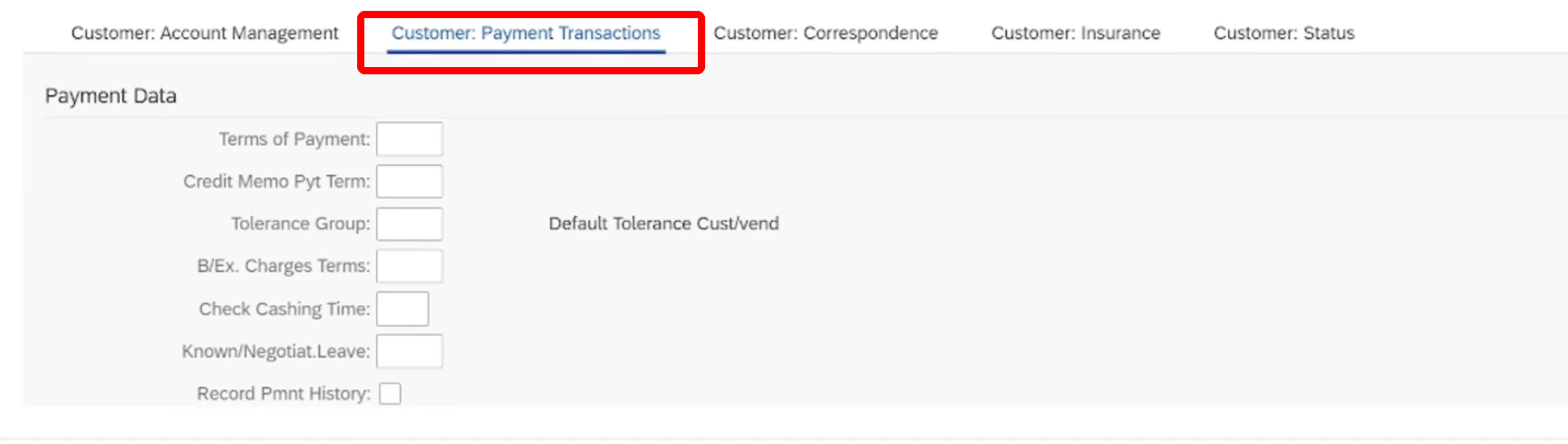
Task: Click the Payment Data section heading
Action: [111, 96]
